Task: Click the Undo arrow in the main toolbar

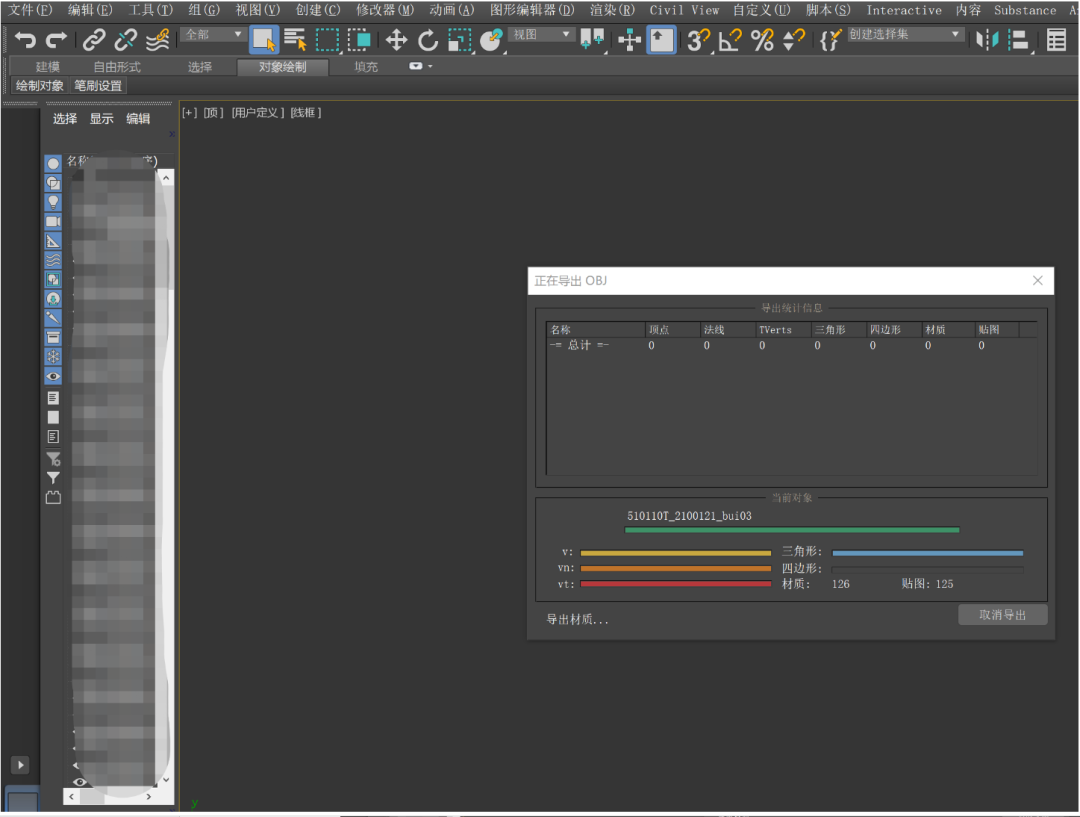Action: pos(25,40)
